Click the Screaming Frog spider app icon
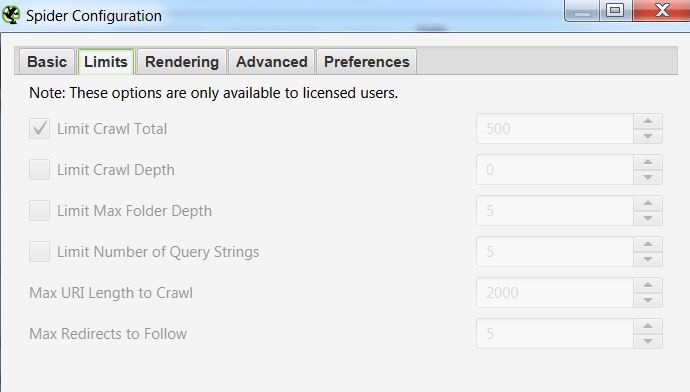The height and width of the screenshot is (392, 690). [x=11, y=15]
